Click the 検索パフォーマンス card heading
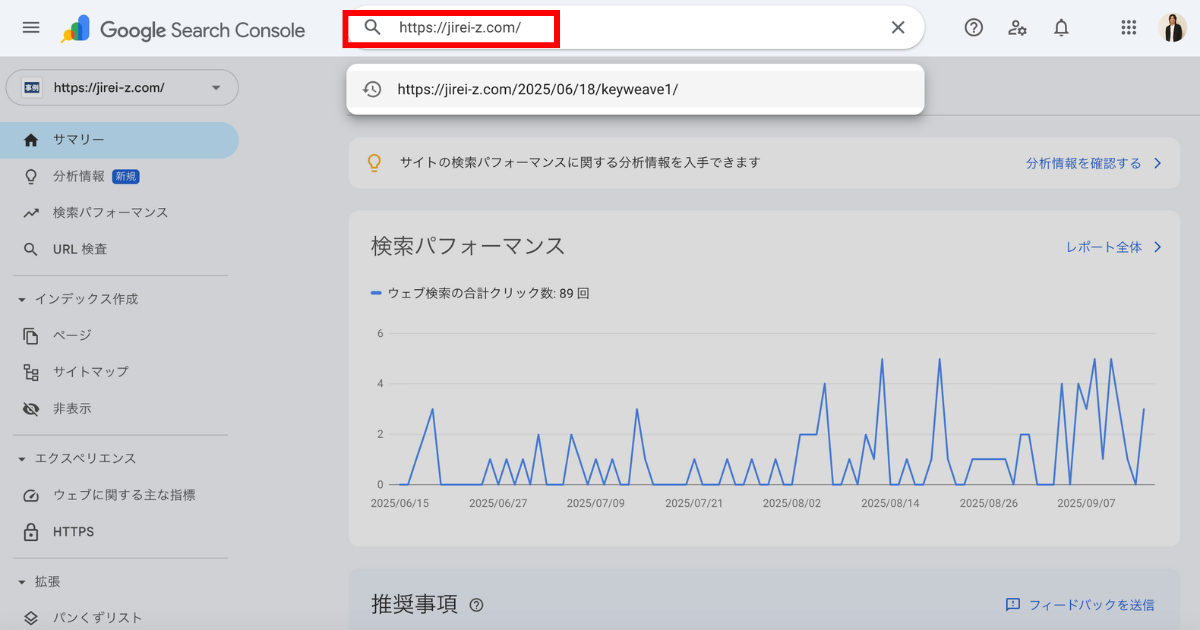1200x630 pixels. point(468,246)
